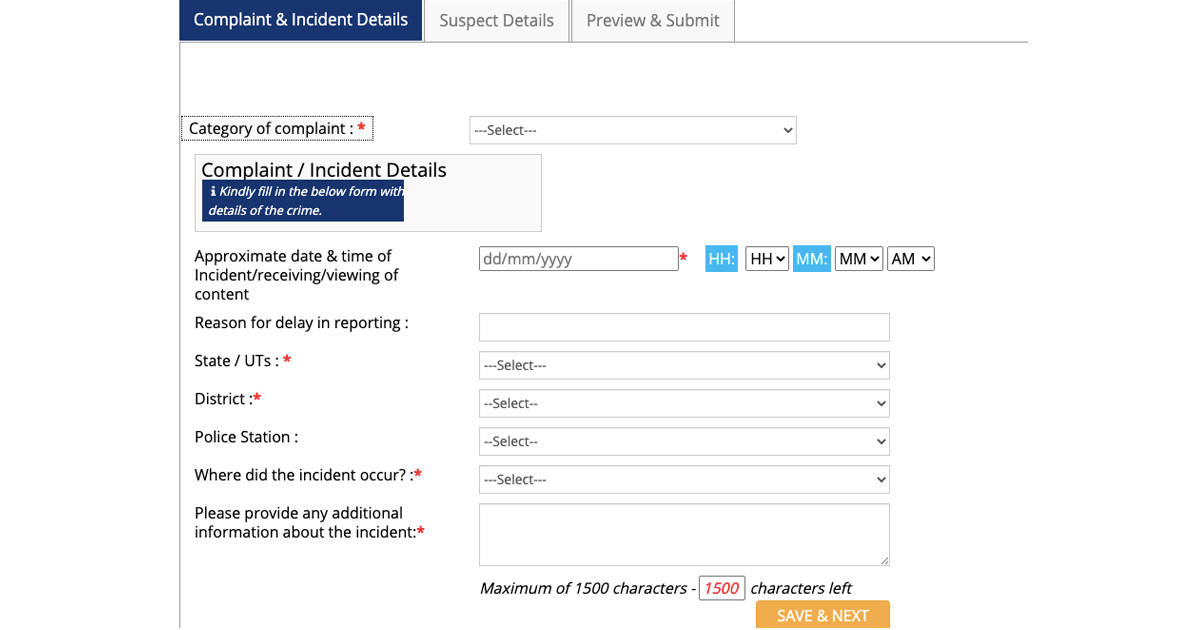Grab the text area resize handle
Screen dimensions: 1200x630
[x=884, y=561]
